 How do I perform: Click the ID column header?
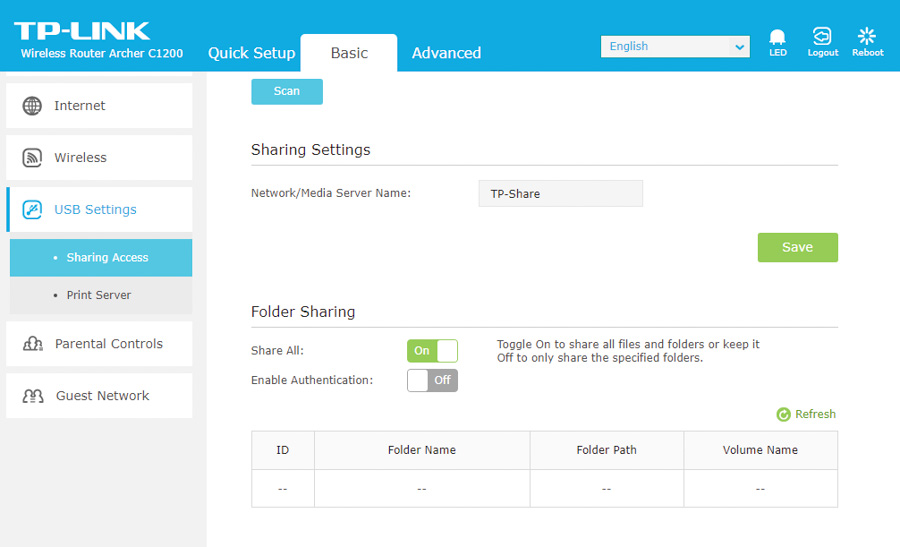(282, 450)
